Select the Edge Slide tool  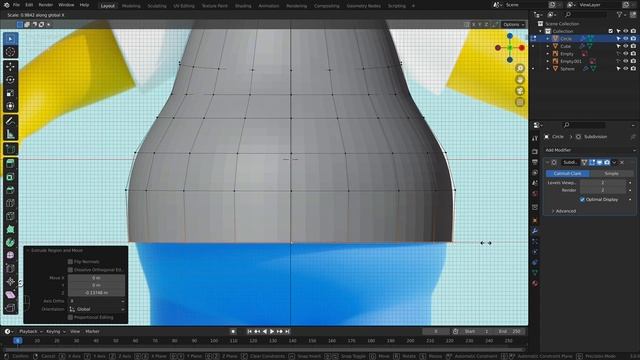[10, 269]
